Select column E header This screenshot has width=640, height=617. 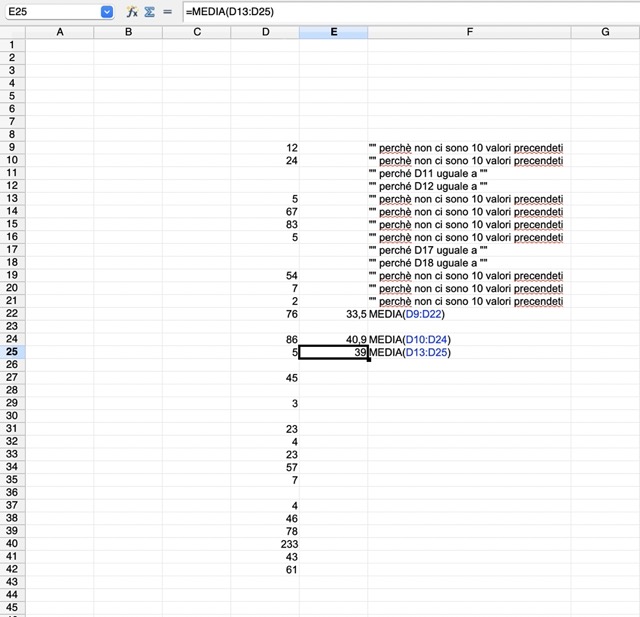333,32
